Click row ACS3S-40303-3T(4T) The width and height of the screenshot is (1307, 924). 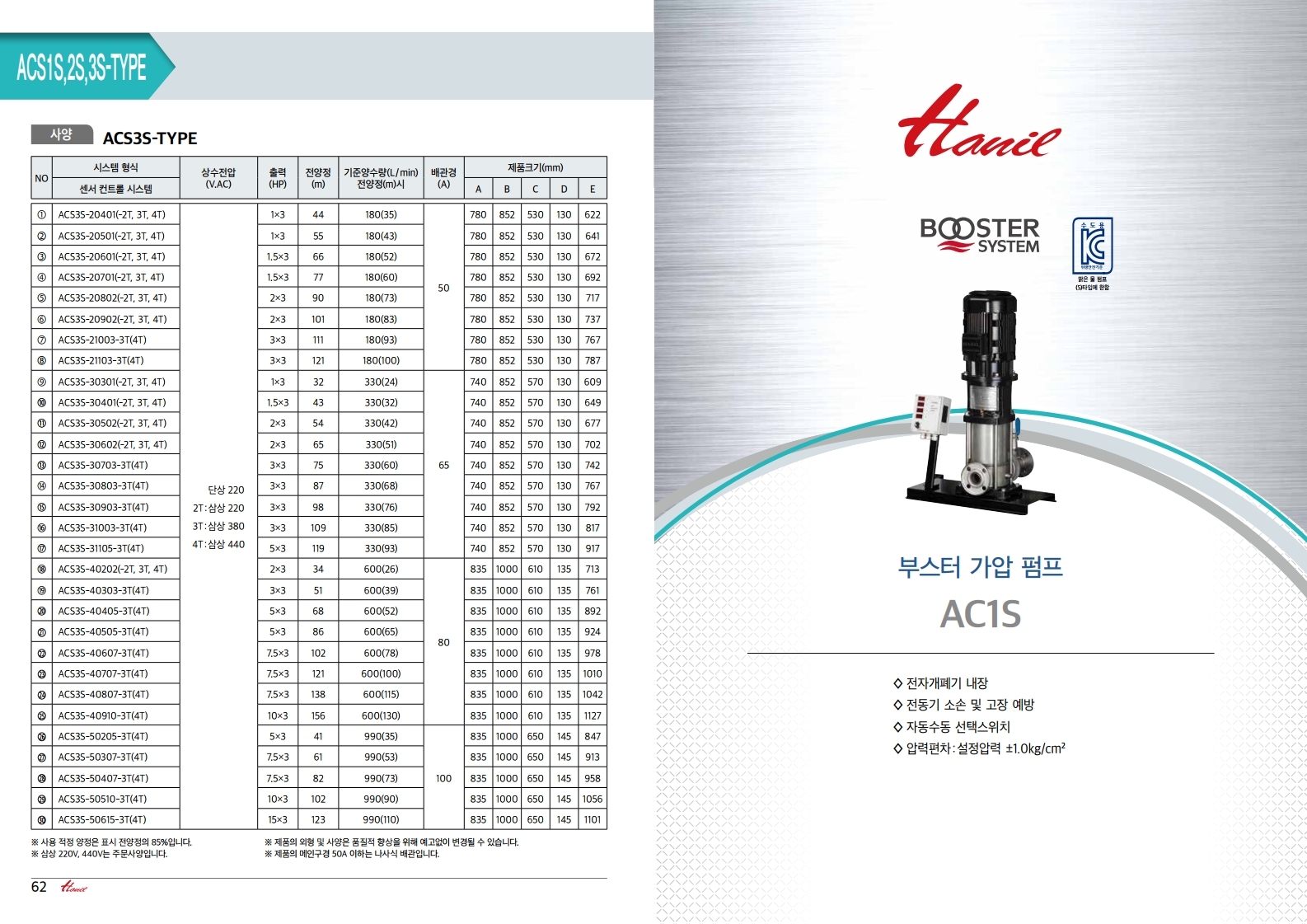pos(319,590)
